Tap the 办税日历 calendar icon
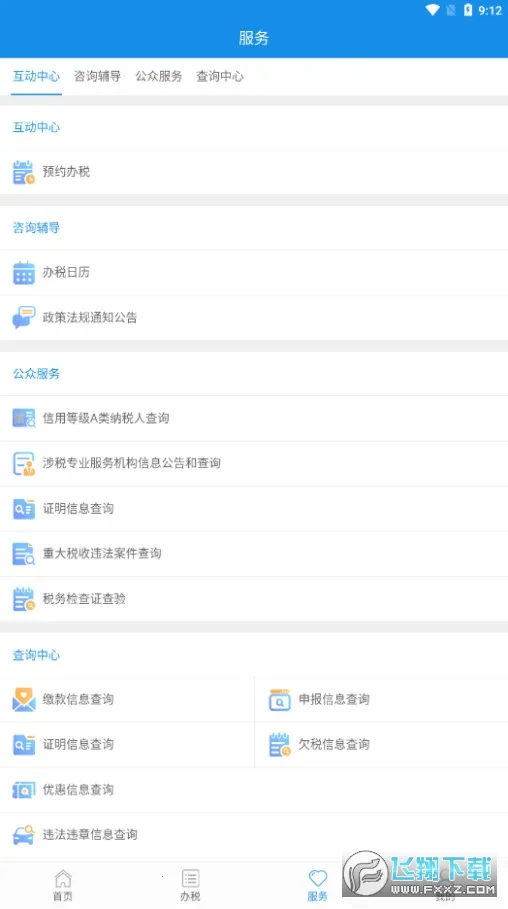This screenshot has height=909, width=508. pyautogui.click(x=24, y=272)
